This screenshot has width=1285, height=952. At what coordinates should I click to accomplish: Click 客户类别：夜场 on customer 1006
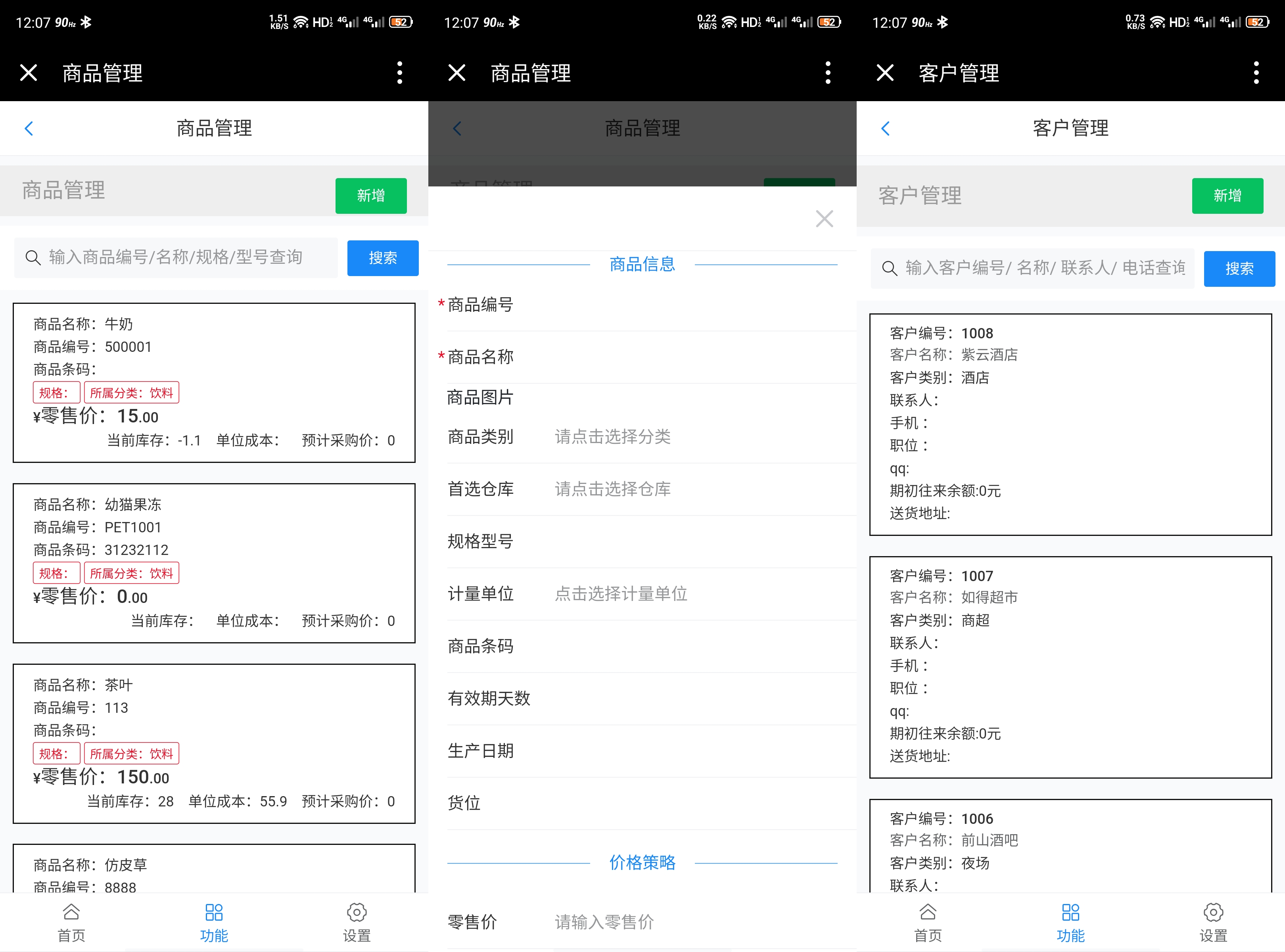point(939,863)
